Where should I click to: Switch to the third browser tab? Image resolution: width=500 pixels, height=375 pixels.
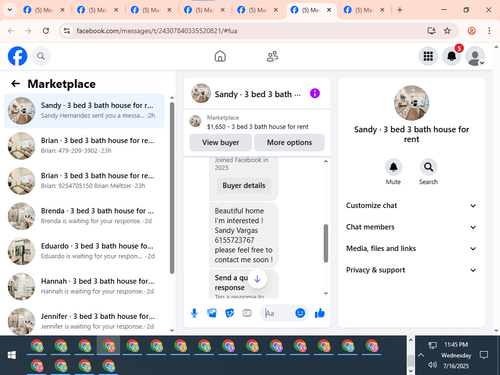point(151,10)
